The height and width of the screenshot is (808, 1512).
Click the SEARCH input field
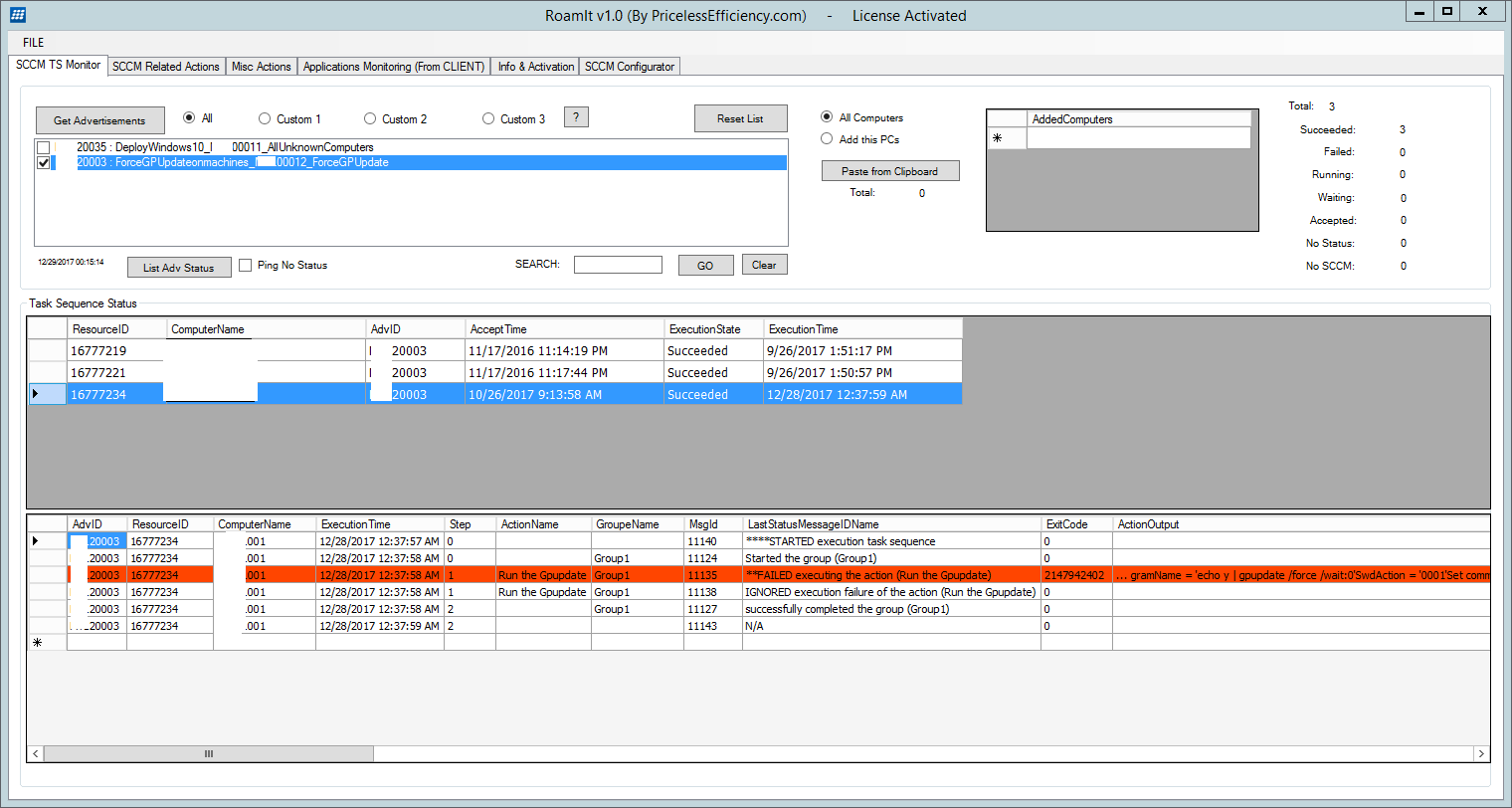coord(618,265)
